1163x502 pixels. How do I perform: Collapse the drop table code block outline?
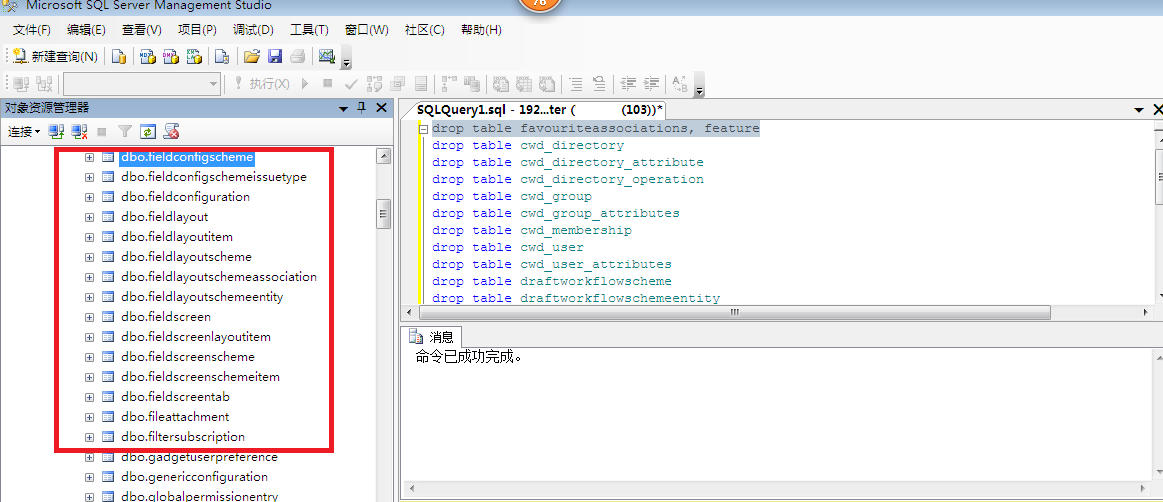(x=423, y=129)
